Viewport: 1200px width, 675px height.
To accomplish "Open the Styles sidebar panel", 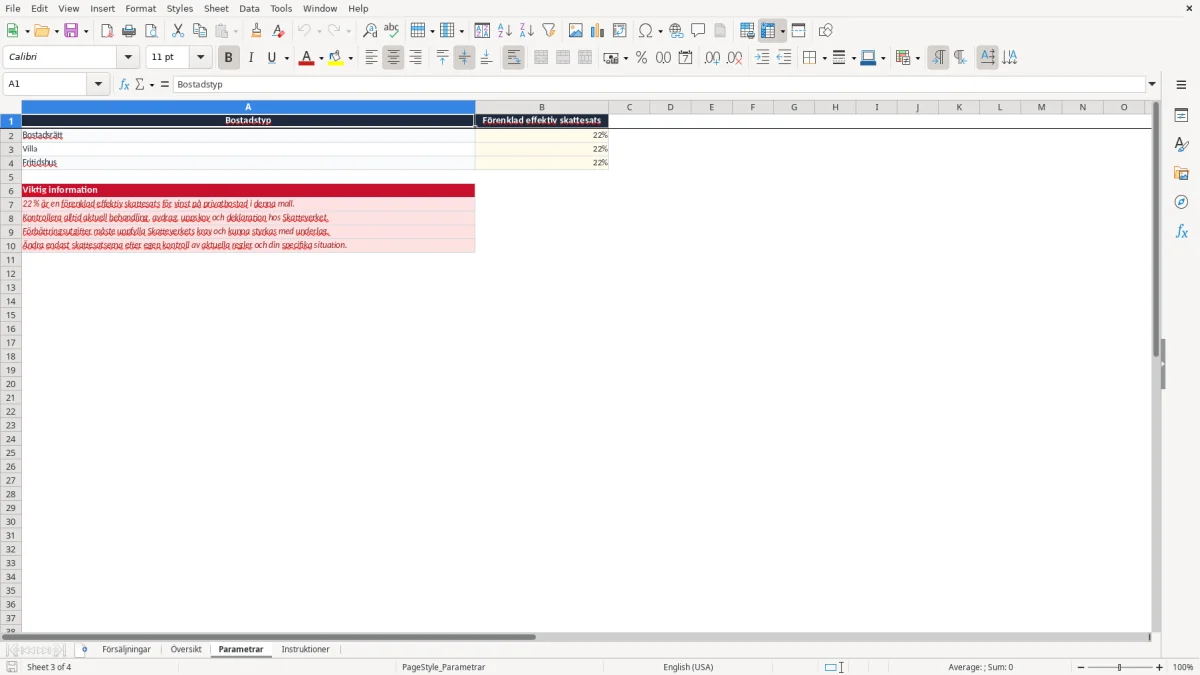I will pos(1181,144).
